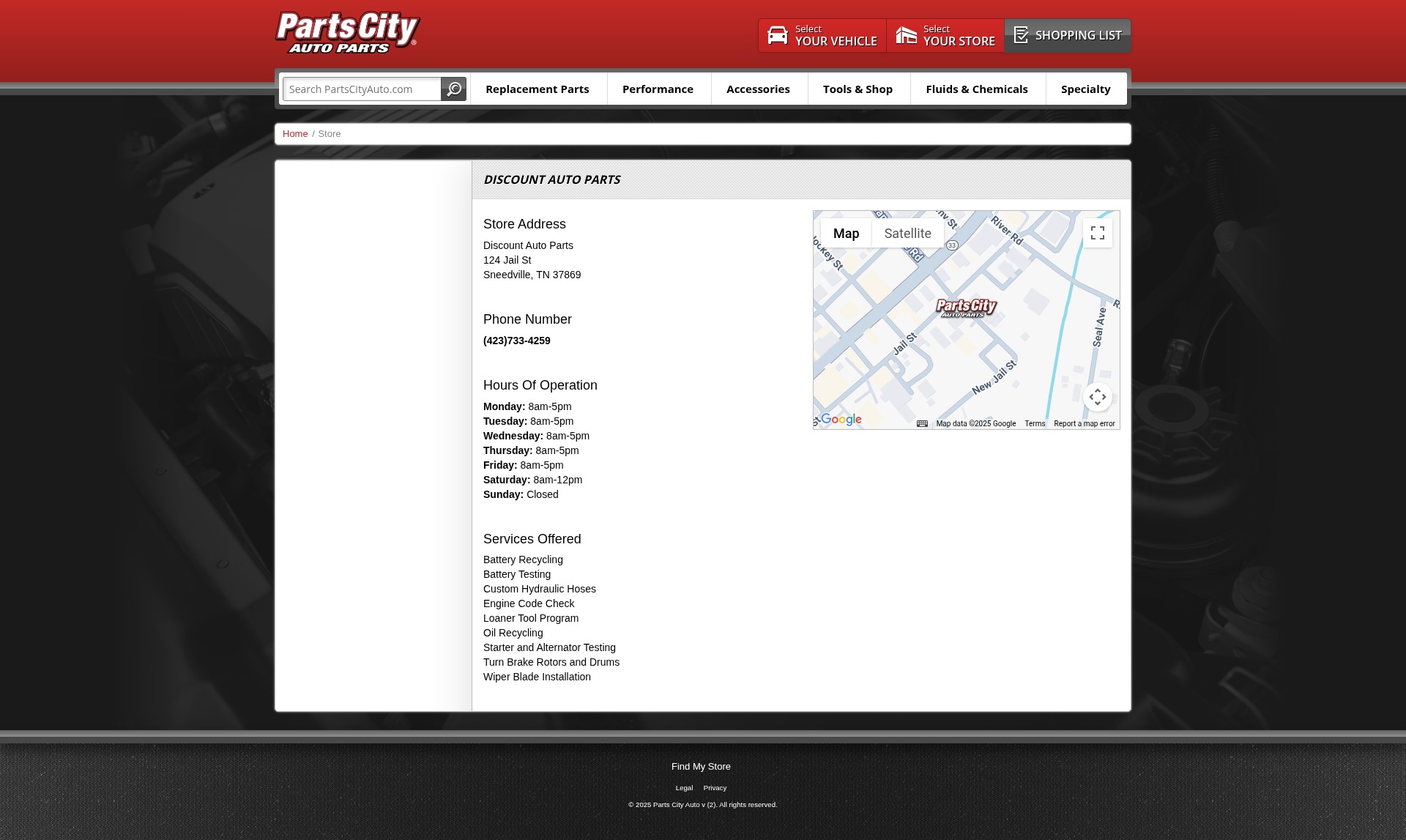Image resolution: width=1406 pixels, height=840 pixels.
Task: Toggle fullscreen map view icon
Action: pyautogui.click(x=1097, y=233)
